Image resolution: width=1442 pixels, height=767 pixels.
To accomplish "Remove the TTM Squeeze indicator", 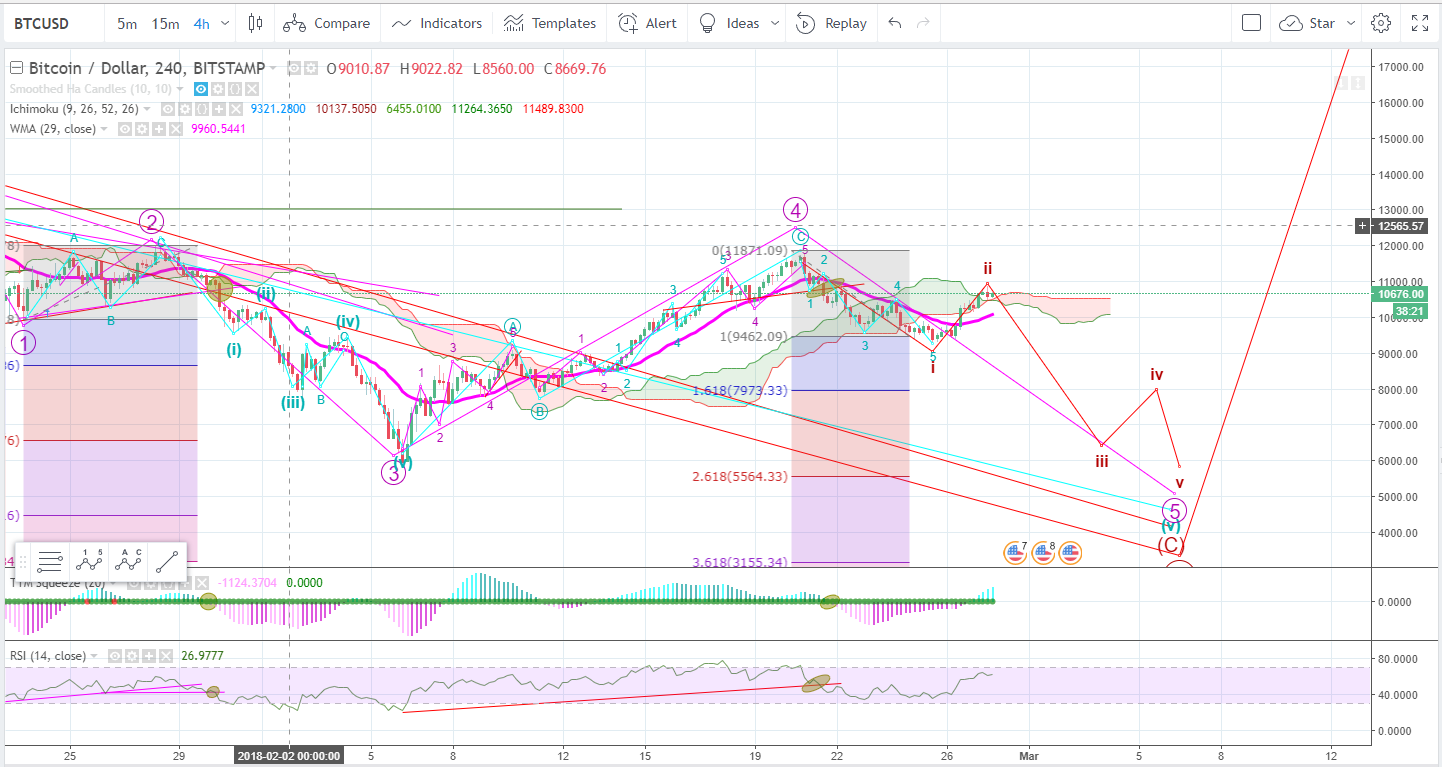I will [x=202, y=583].
